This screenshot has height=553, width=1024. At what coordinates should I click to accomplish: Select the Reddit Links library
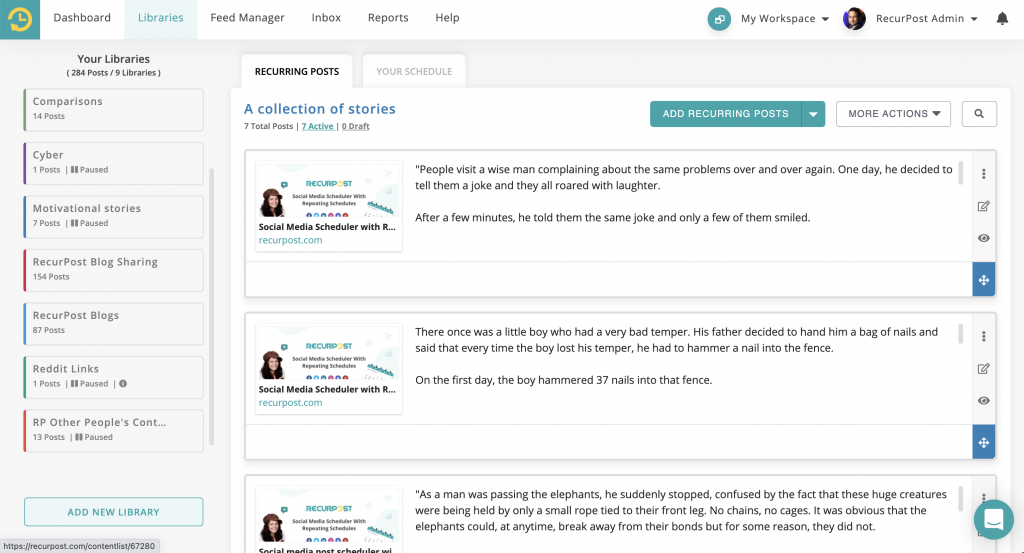(114, 377)
